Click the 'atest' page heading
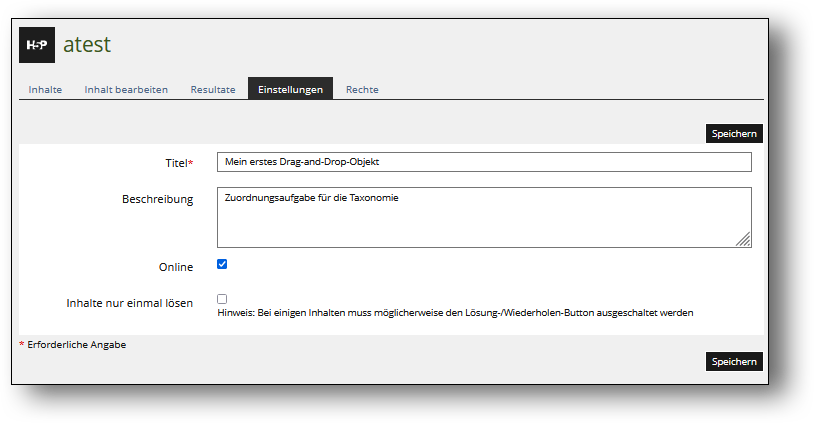The height and width of the screenshot is (423, 814). pos(87,45)
